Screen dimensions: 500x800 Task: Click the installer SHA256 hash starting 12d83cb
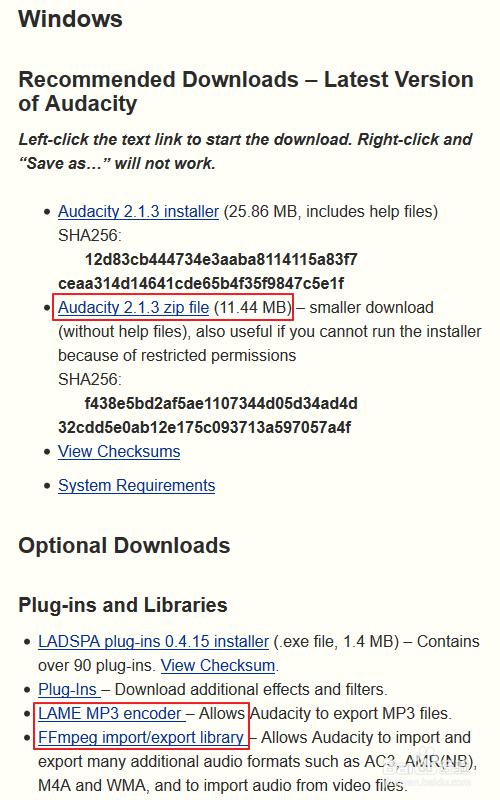pos(208,271)
